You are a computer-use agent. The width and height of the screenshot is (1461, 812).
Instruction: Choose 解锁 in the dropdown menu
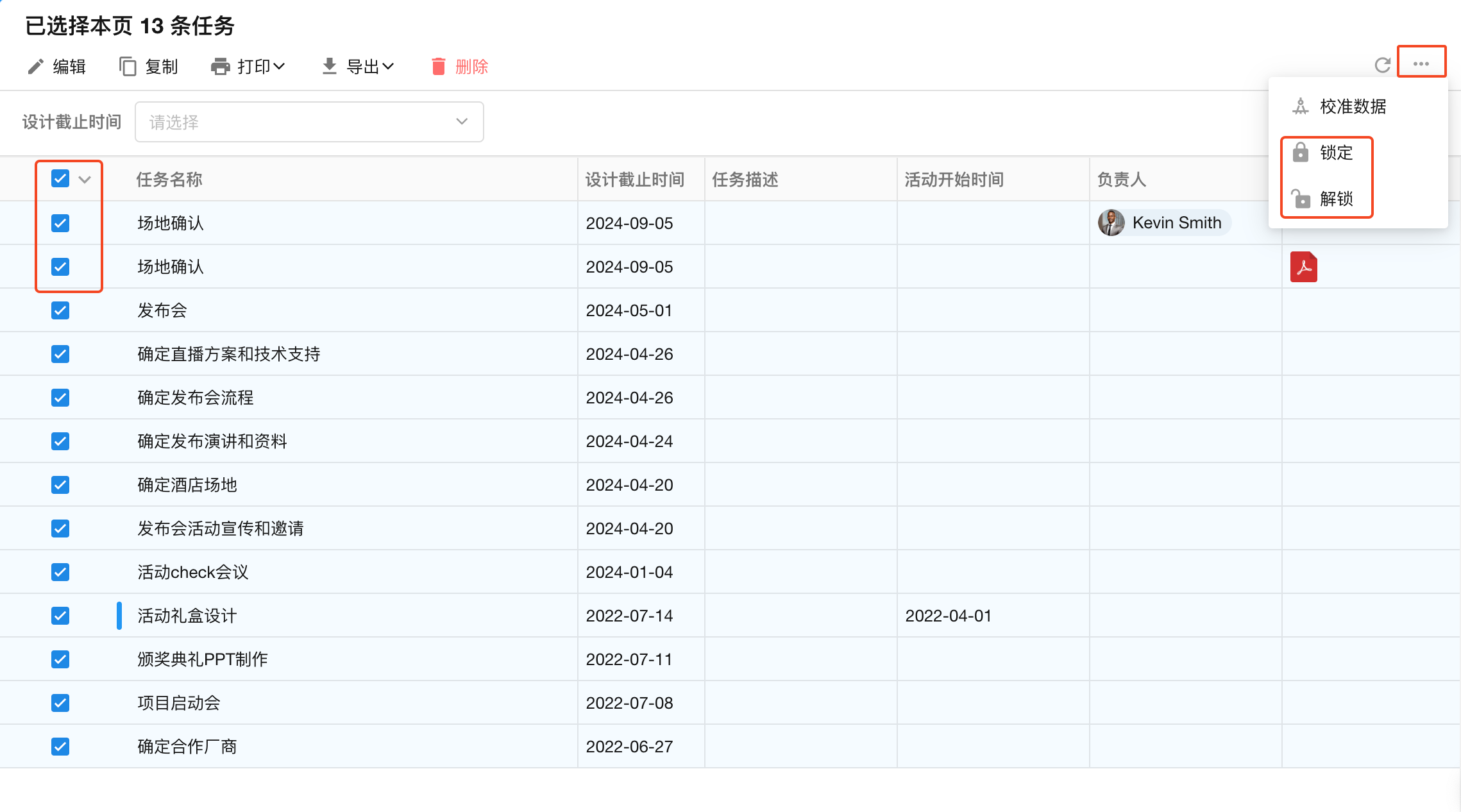coord(1335,199)
